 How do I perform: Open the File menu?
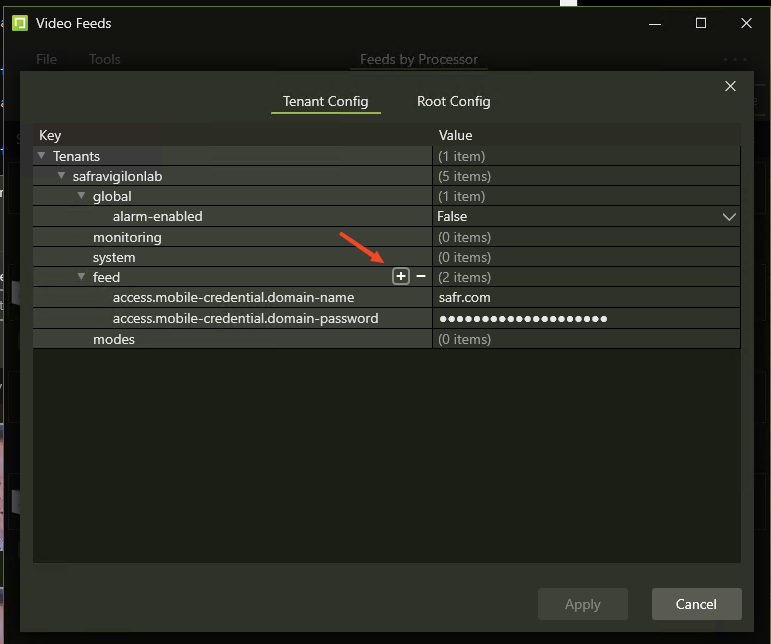point(46,59)
